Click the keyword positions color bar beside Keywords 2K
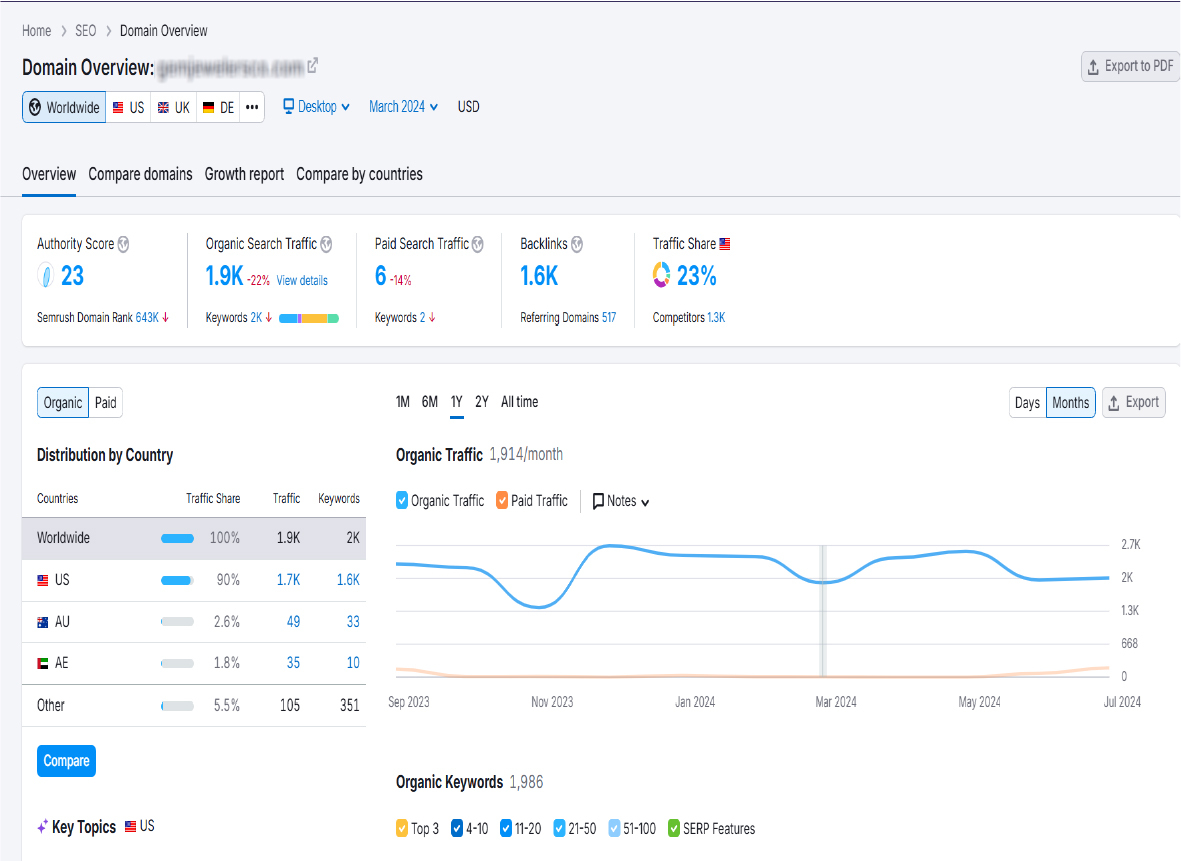The width and height of the screenshot is (1181, 861). point(307,317)
